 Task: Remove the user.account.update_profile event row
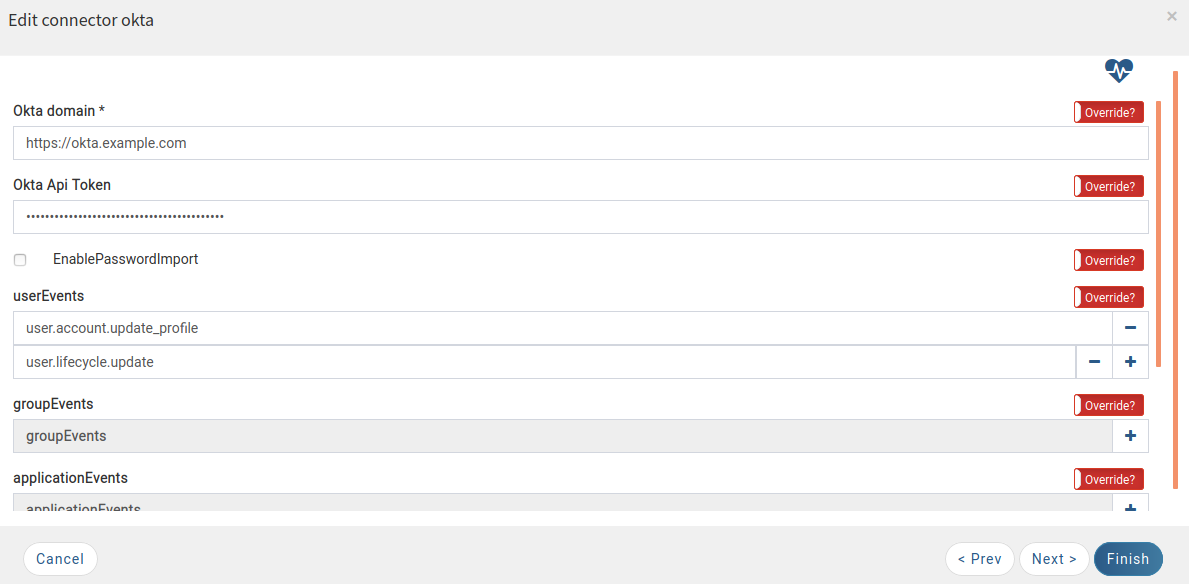(1130, 328)
